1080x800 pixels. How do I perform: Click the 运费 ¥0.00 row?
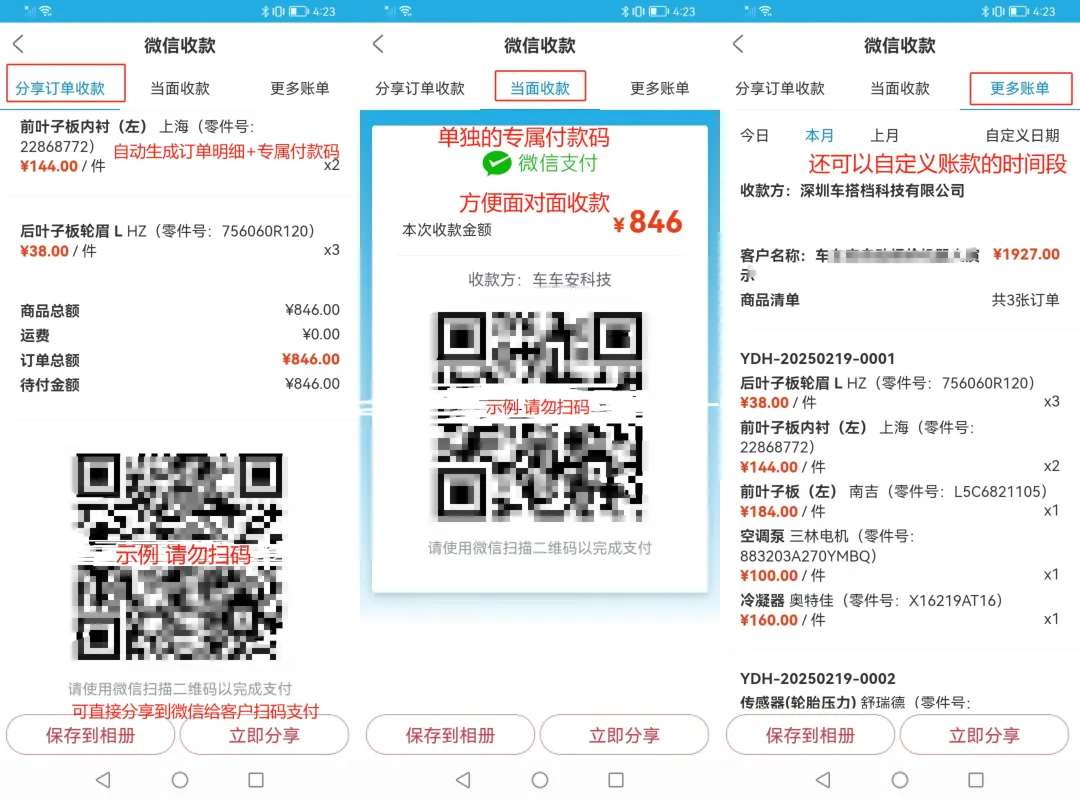tap(180, 335)
